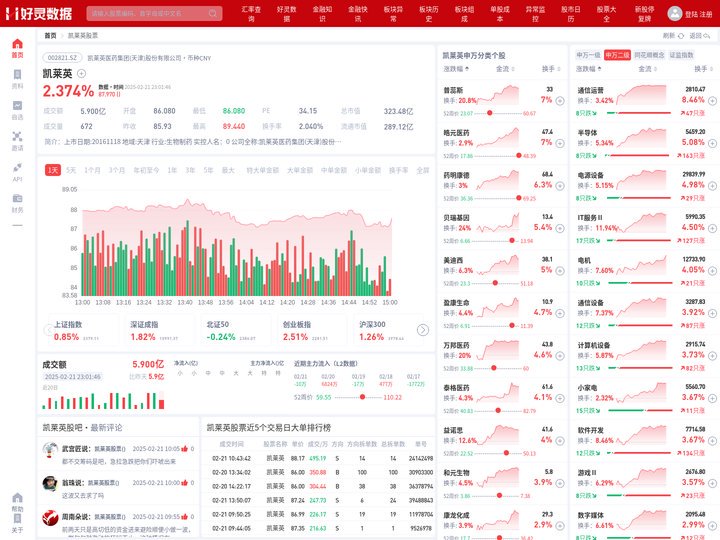Sort stocks list by 涨跌幅
The width and height of the screenshot is (720, 540).
(x=456, y=69)
